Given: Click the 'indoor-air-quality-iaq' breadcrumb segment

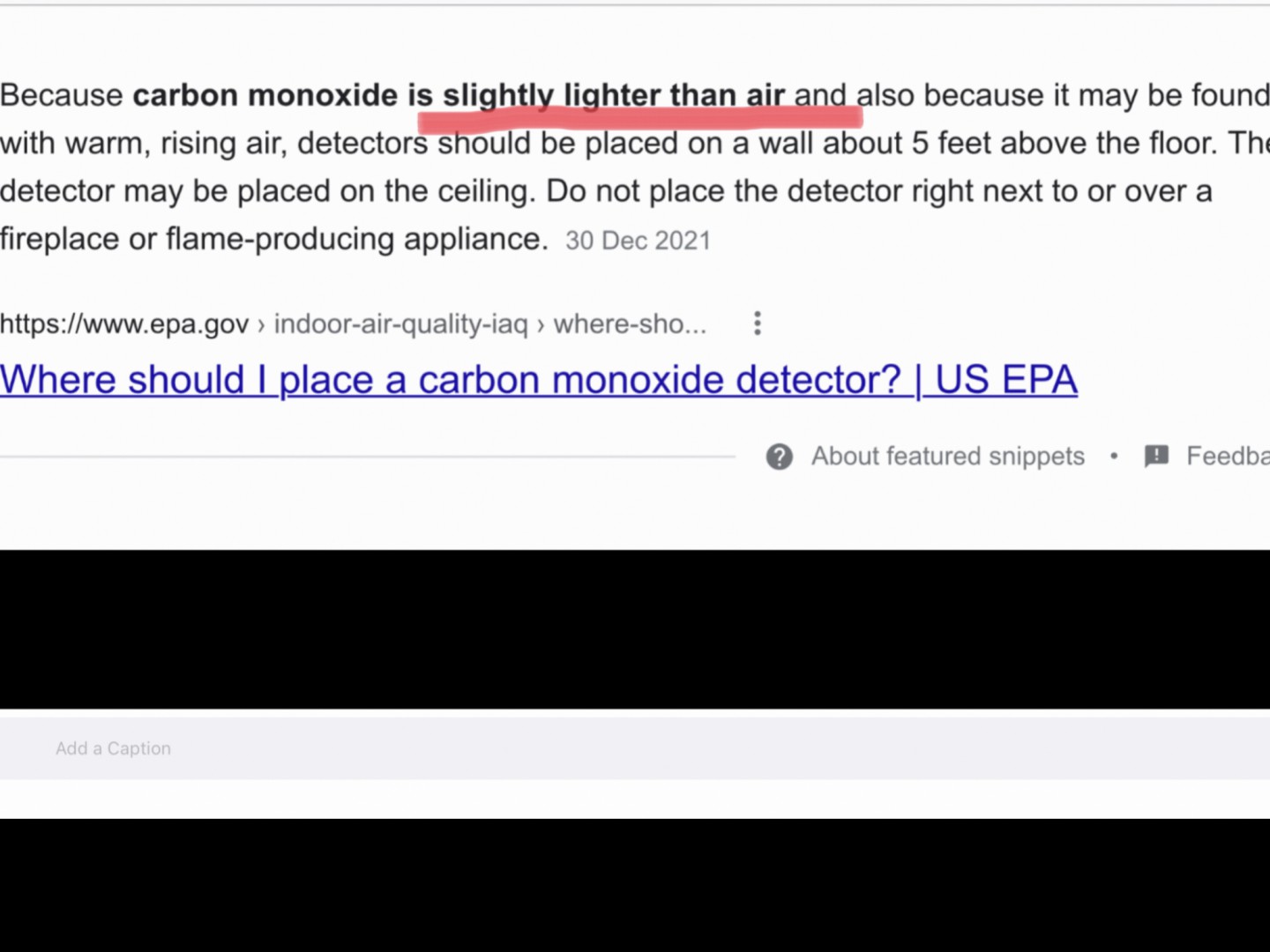Looking at the screenshot, I should (x=400, y=324).
